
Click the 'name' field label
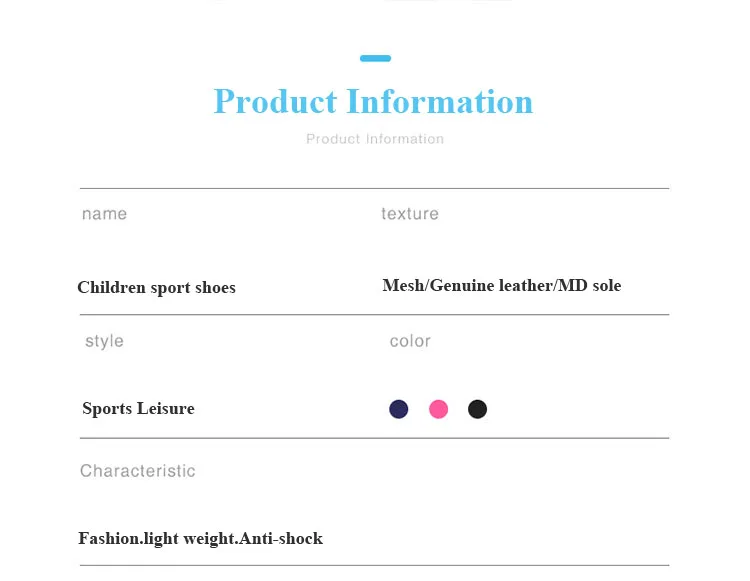[104, 214]
